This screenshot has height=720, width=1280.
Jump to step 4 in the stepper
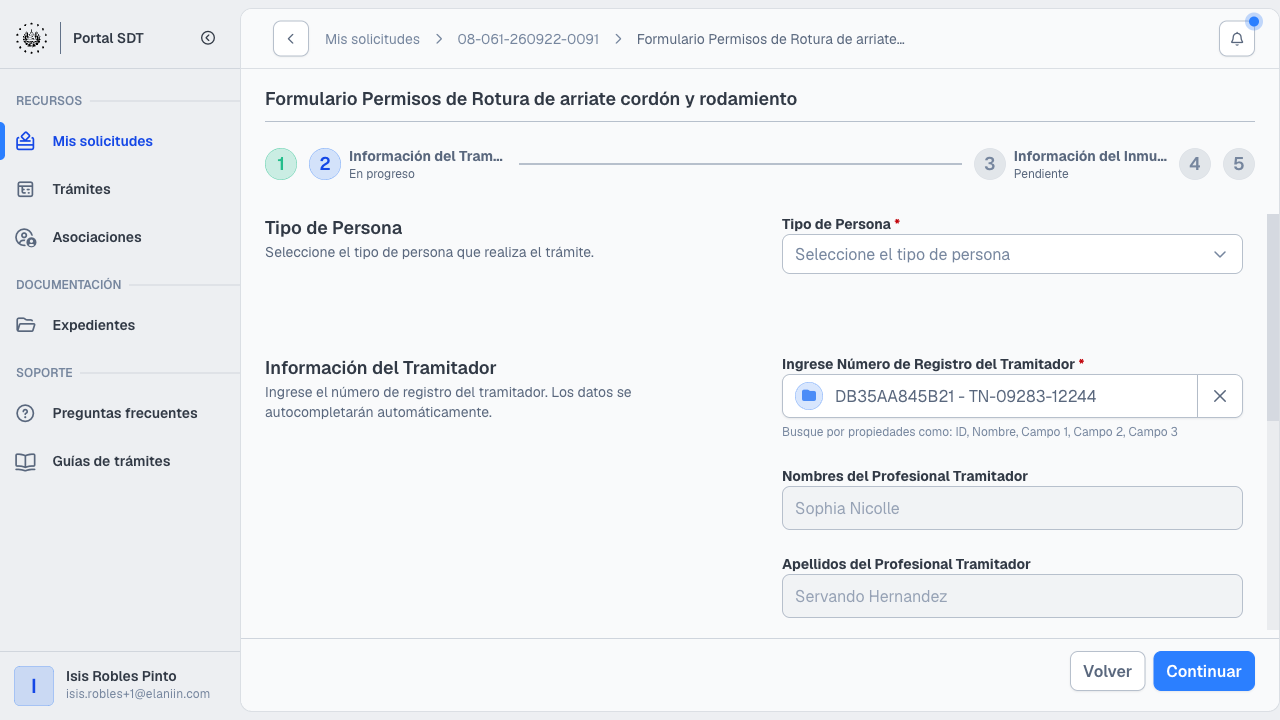(x=1195, y=164)
